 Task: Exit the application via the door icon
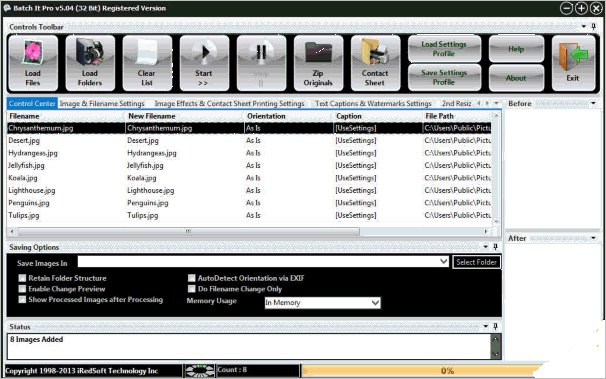pos(573,63)
